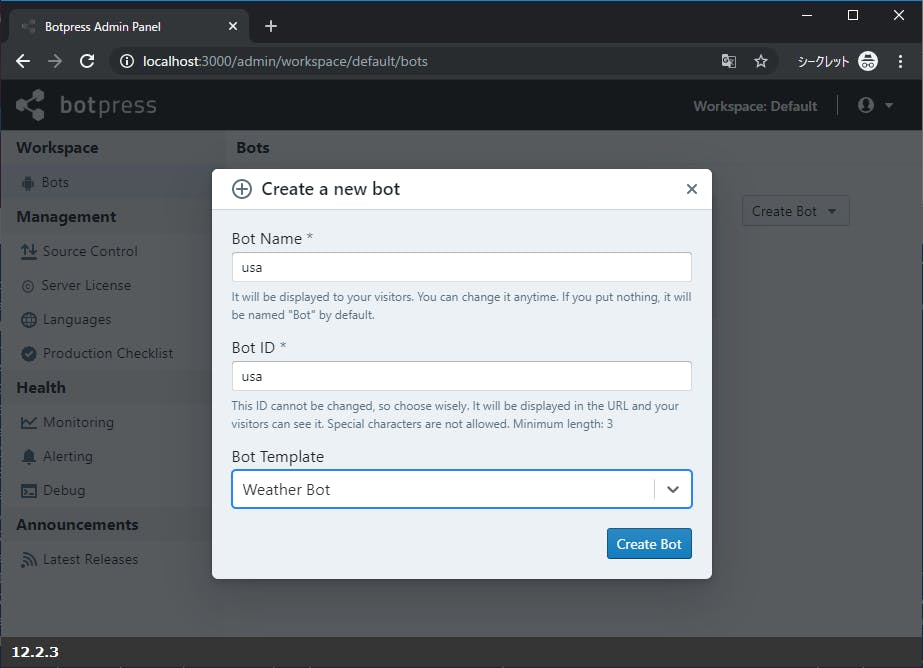Click the Latest Releases RSS icon
Viewport: 923px width, 668px height.
point(28,560)
